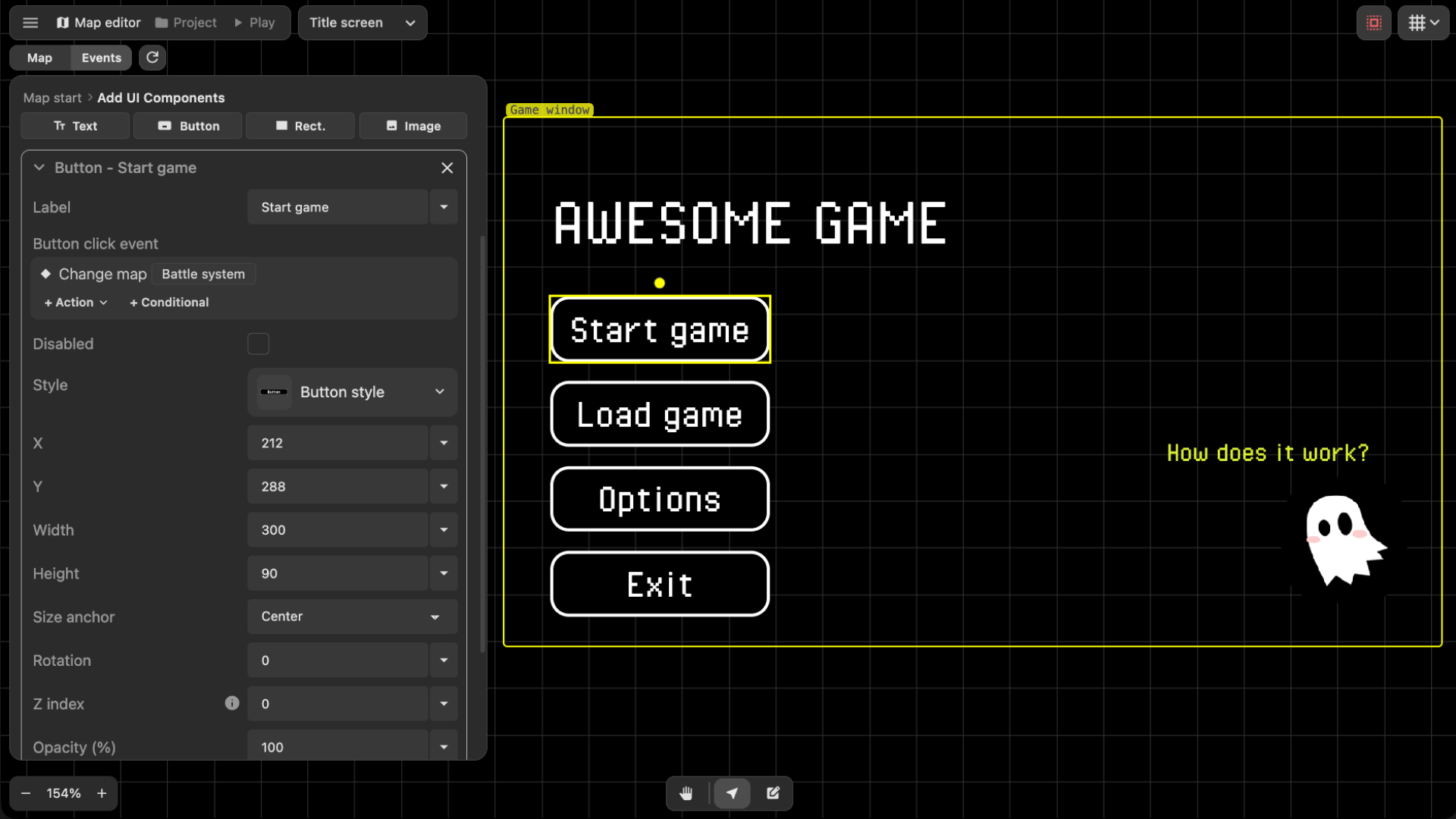Select the pencil edit tool
1456x819 pixels.
[773, 793]
